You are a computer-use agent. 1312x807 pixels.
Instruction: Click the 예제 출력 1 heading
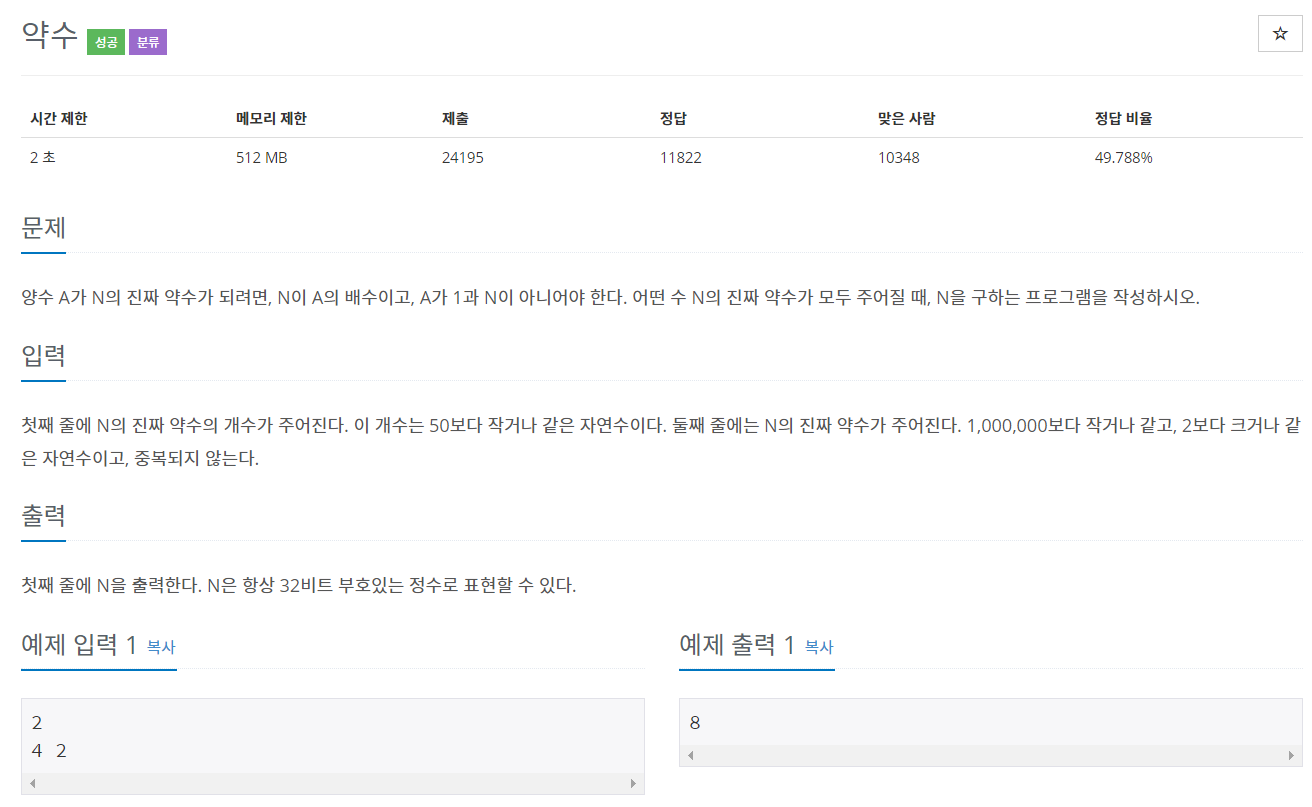coord(737,645)
